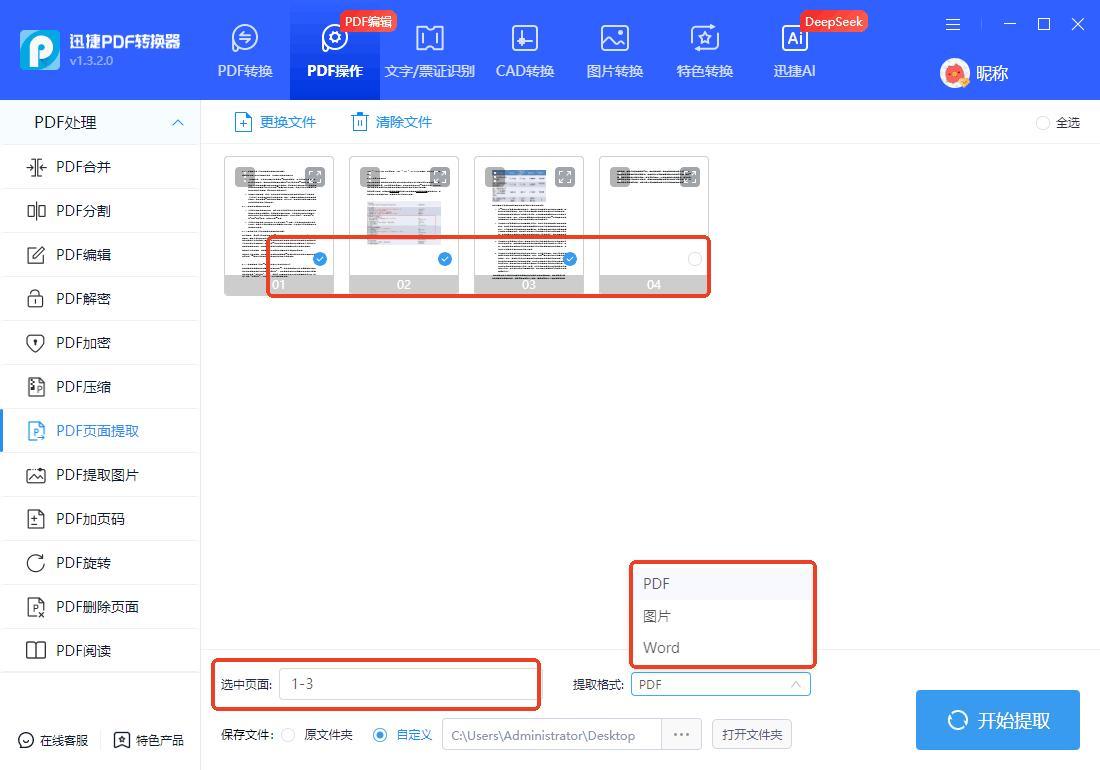Click the hamburger menu icon in title bar

point(953,24)
